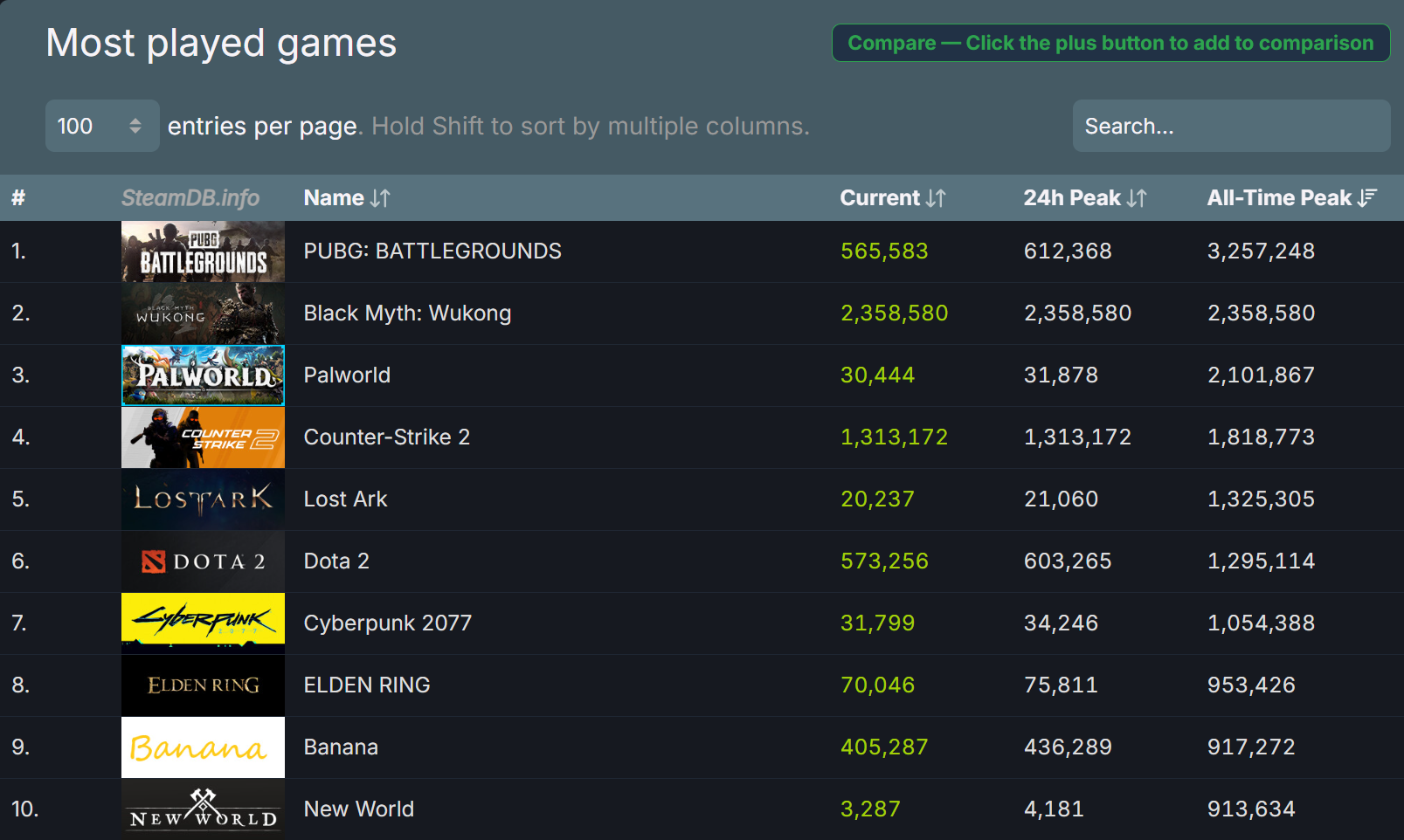Select the Dota 2 logo image
Viewport: 1404px width, 840px height.
203,561
